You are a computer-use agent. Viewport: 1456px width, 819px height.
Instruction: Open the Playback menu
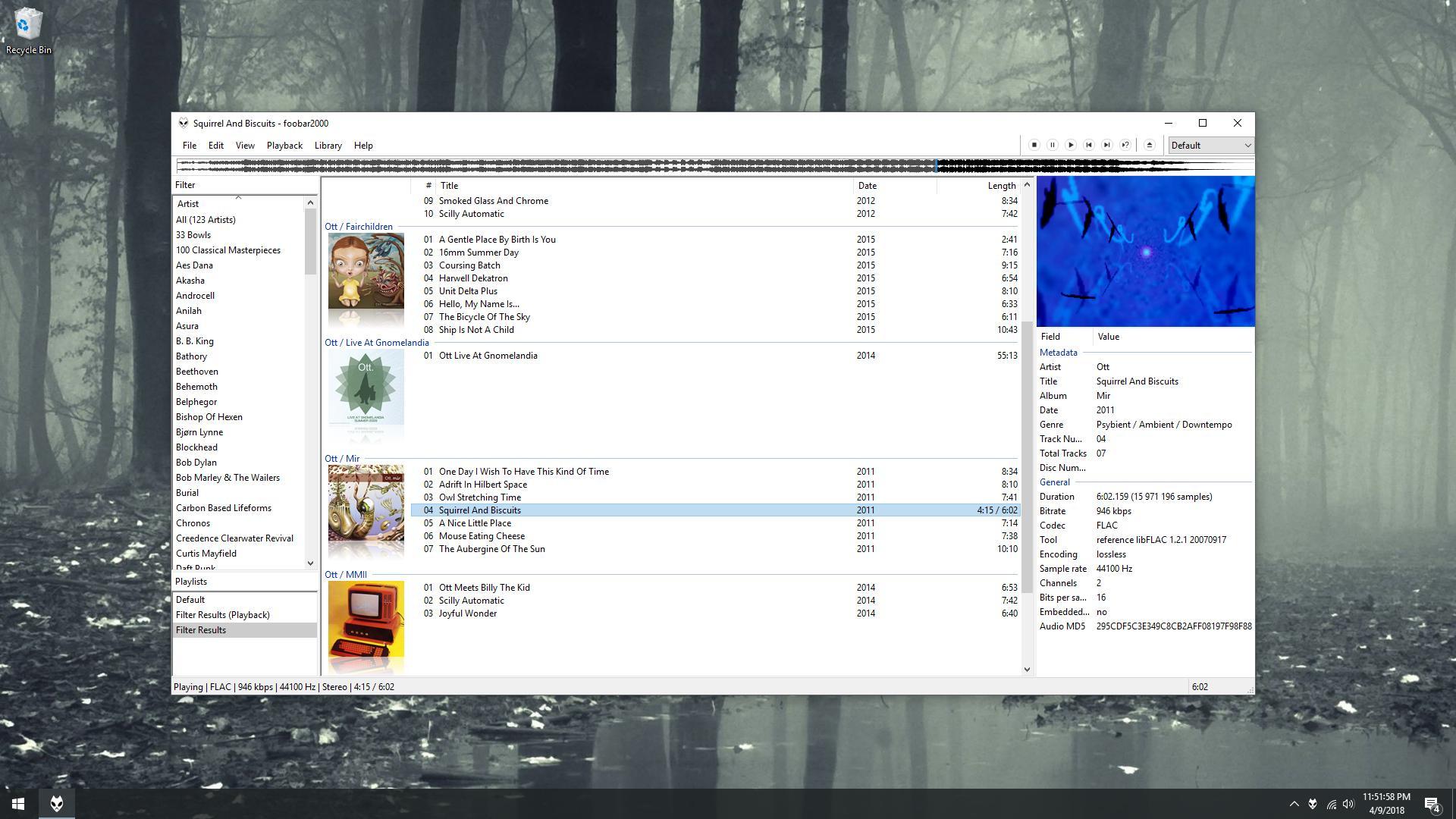coord(284,146)
